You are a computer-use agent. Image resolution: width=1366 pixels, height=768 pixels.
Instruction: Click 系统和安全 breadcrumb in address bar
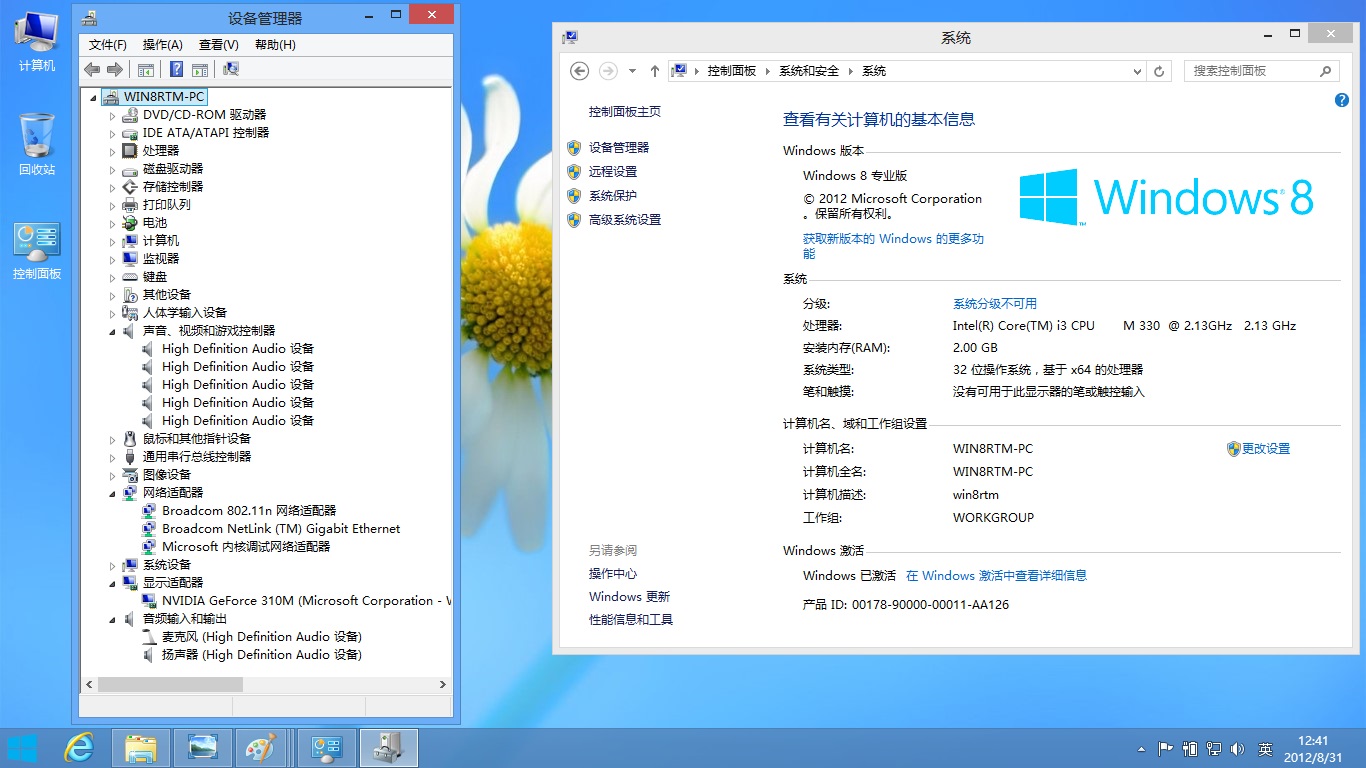tap(809, 71)
